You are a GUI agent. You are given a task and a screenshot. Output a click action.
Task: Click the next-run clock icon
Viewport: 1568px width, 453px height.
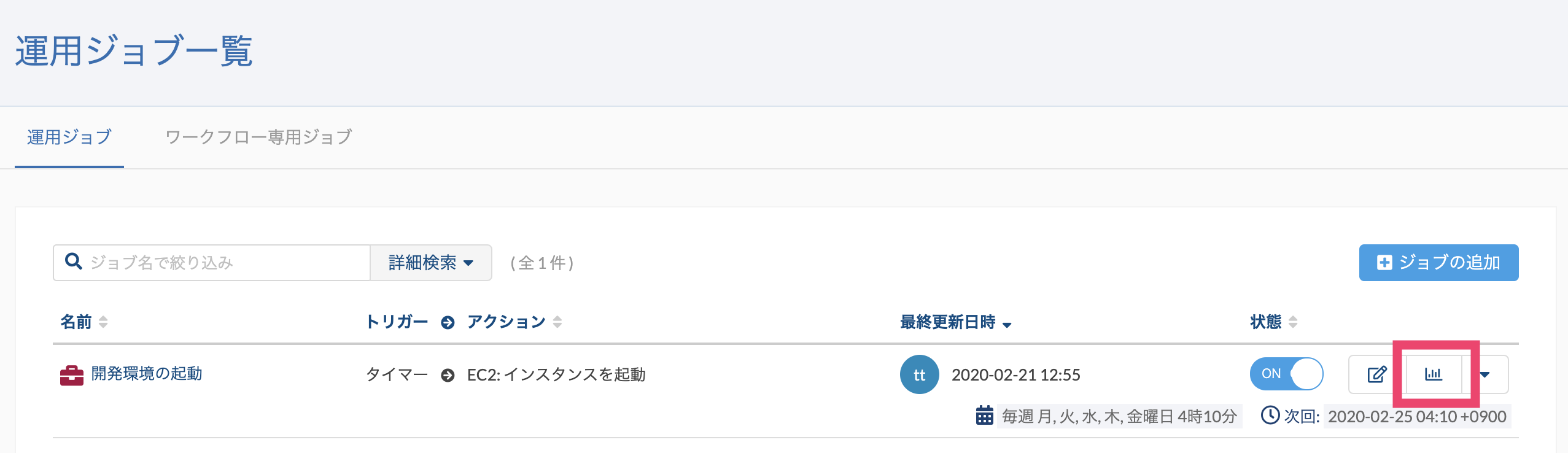pos(1270,416)
